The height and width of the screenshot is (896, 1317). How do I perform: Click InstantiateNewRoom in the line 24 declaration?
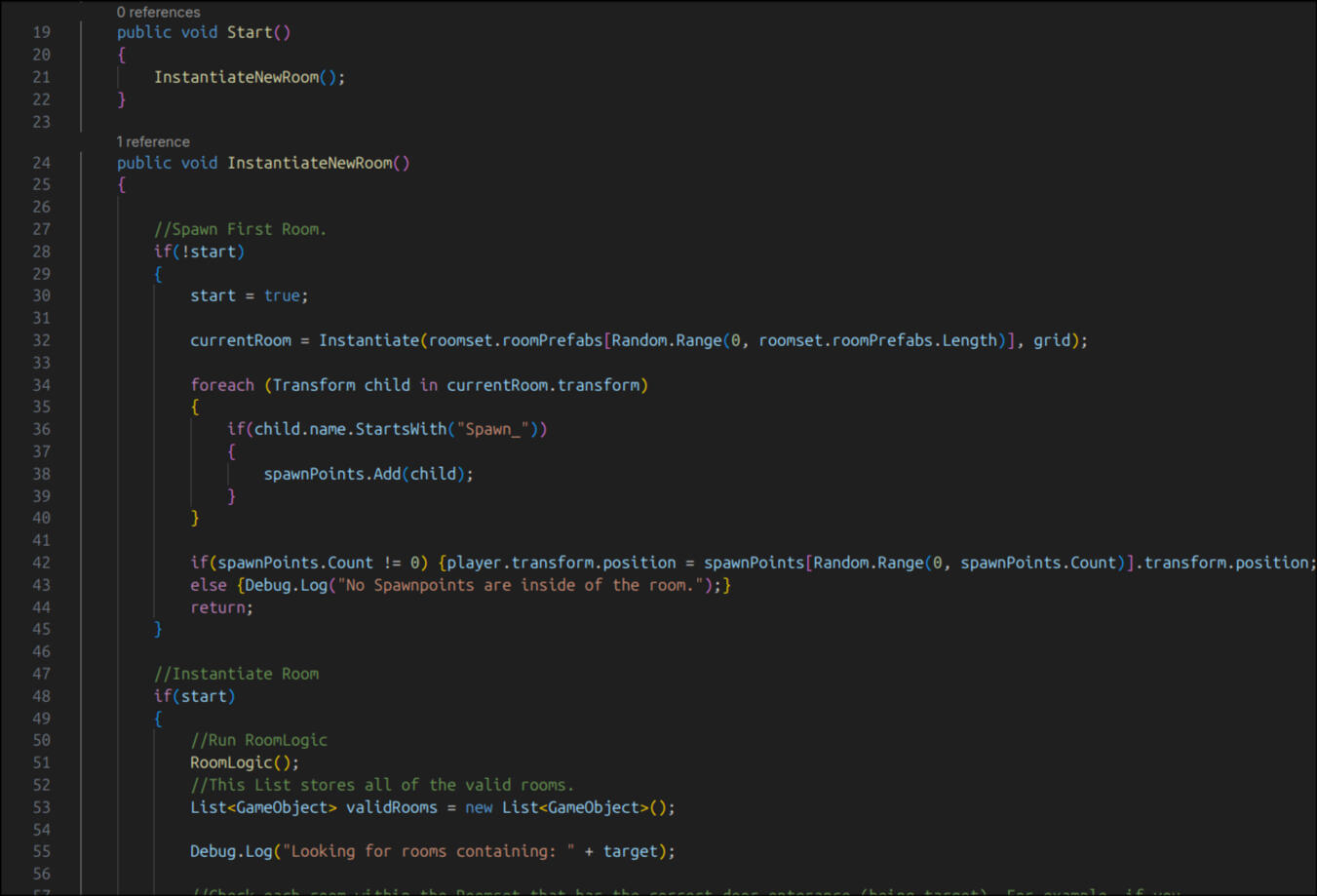[x=309, y=163]
